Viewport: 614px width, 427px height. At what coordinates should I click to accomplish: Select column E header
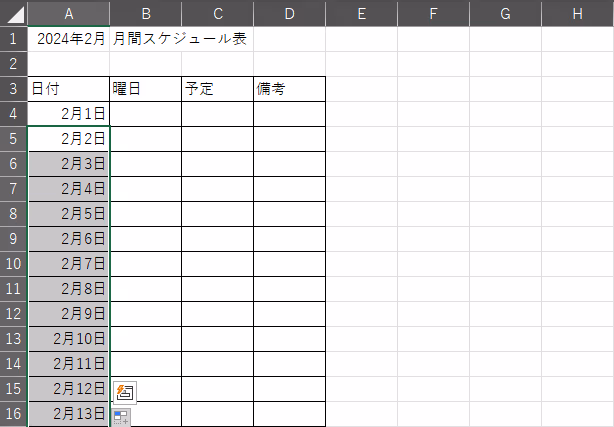pos(362,13)
